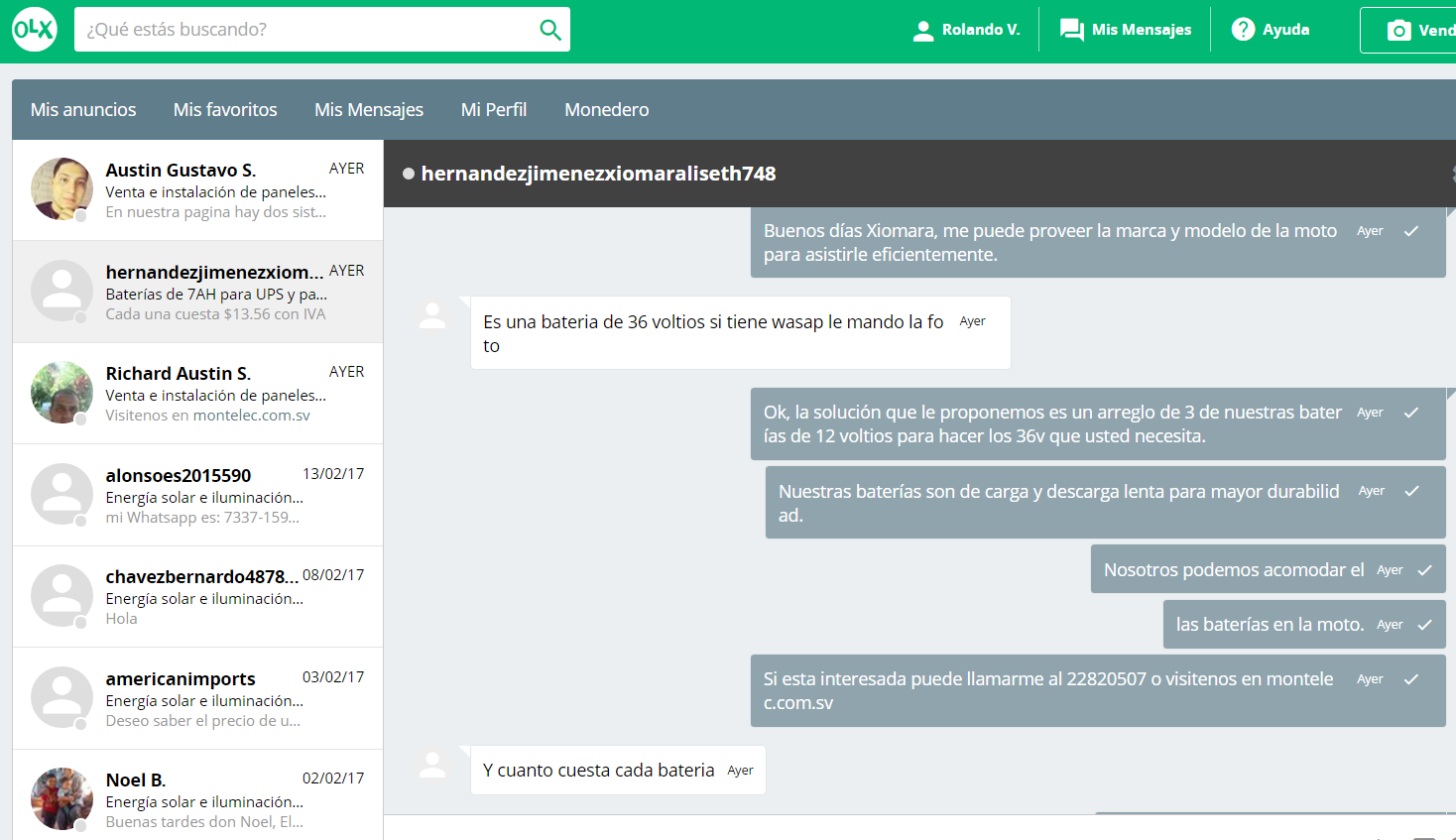Open conversation with Noel B.
The width and height of the screenshot is (1456, 840).
click(197, 795)
